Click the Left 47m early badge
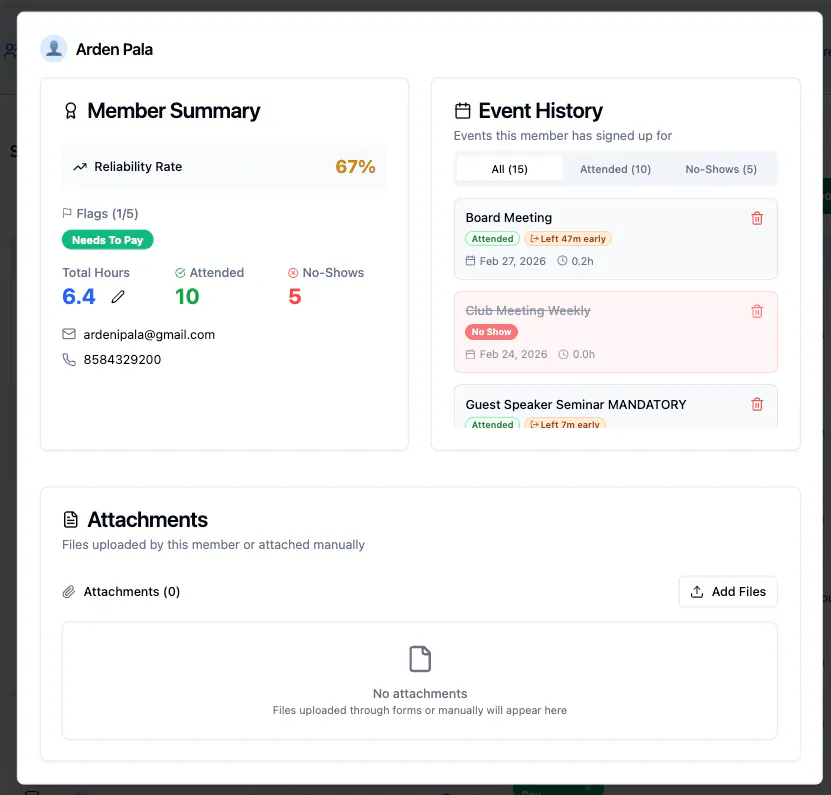The height and width of the screenshot is (795, 831). point(568,239)
